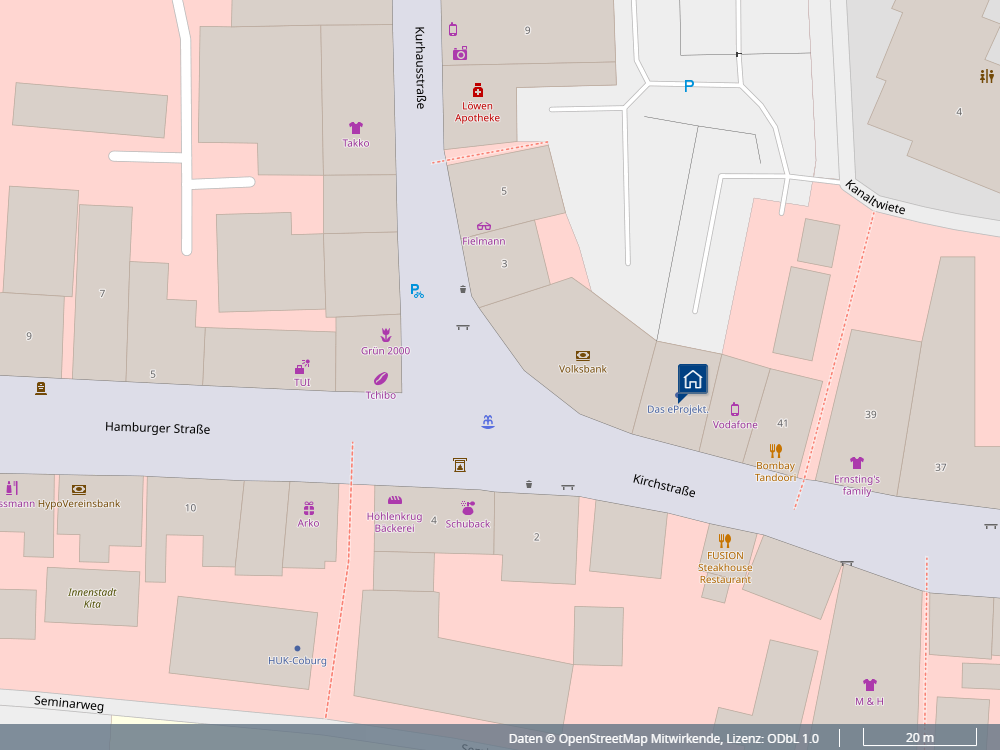This screenshot has width=1000, height=750.
Task: Select the Hohlenkrug Bäckerei bakery icon
Action: [394, 500]
